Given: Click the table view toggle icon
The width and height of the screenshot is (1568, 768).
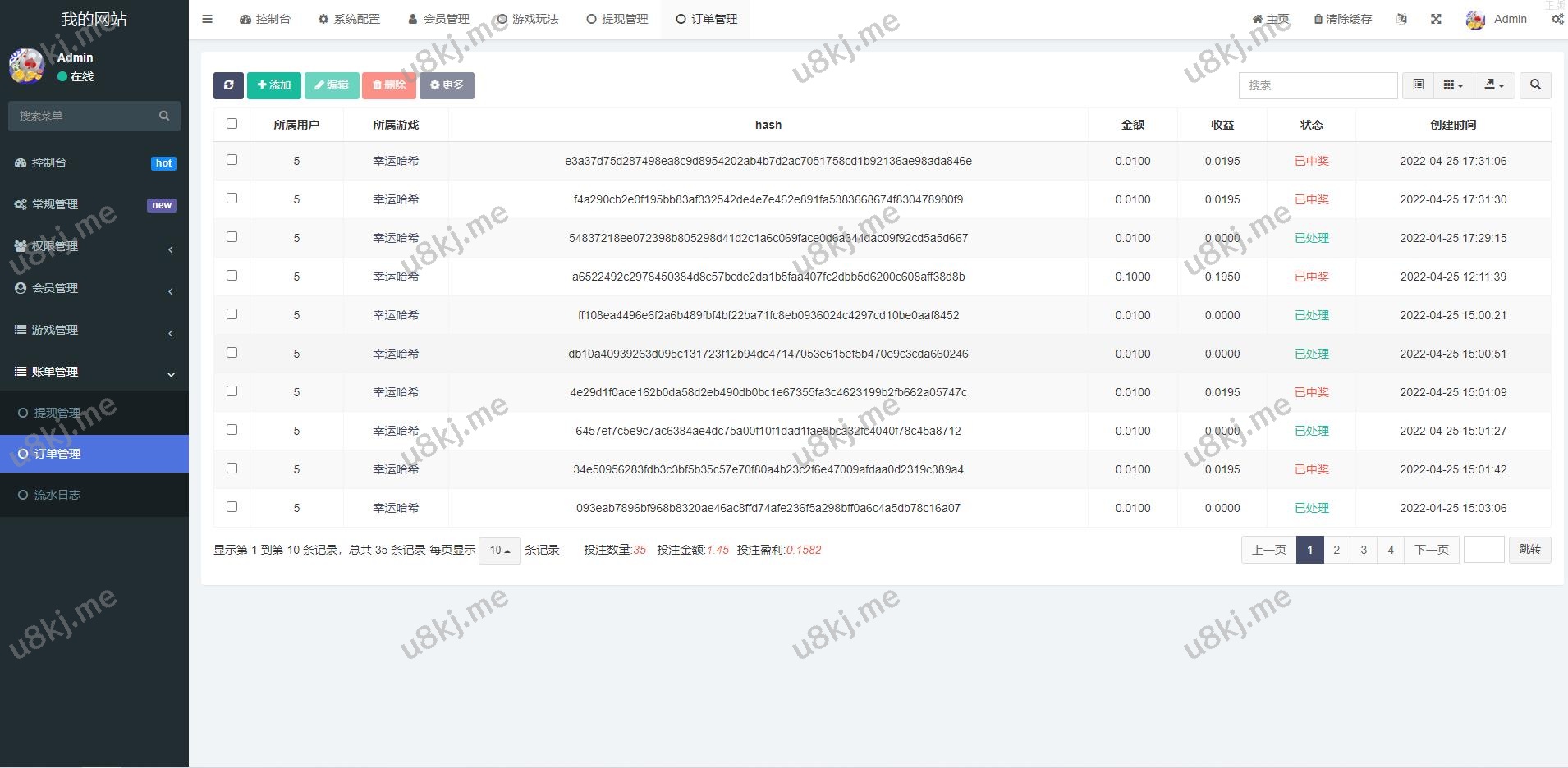Looking at the screenshot, I should 1418,85.
